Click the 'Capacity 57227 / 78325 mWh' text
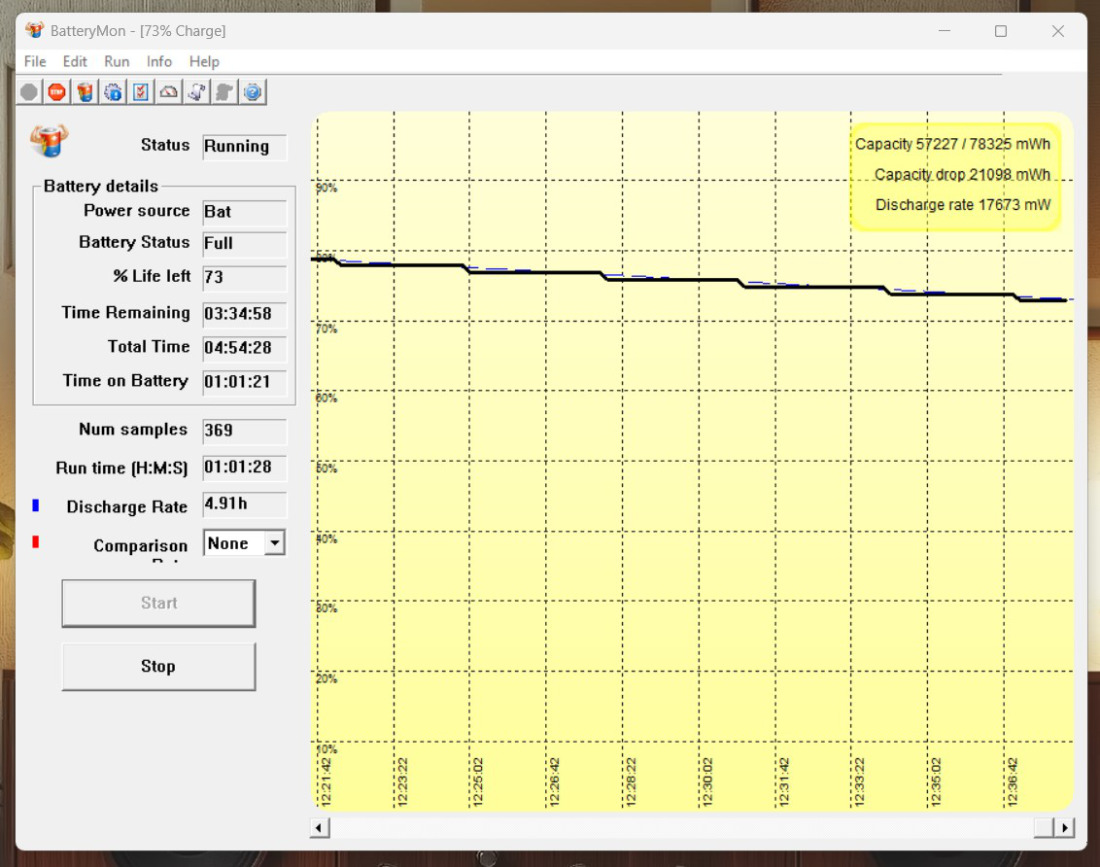Screen dimensions: 1100x867 click(x=952, y=144)
